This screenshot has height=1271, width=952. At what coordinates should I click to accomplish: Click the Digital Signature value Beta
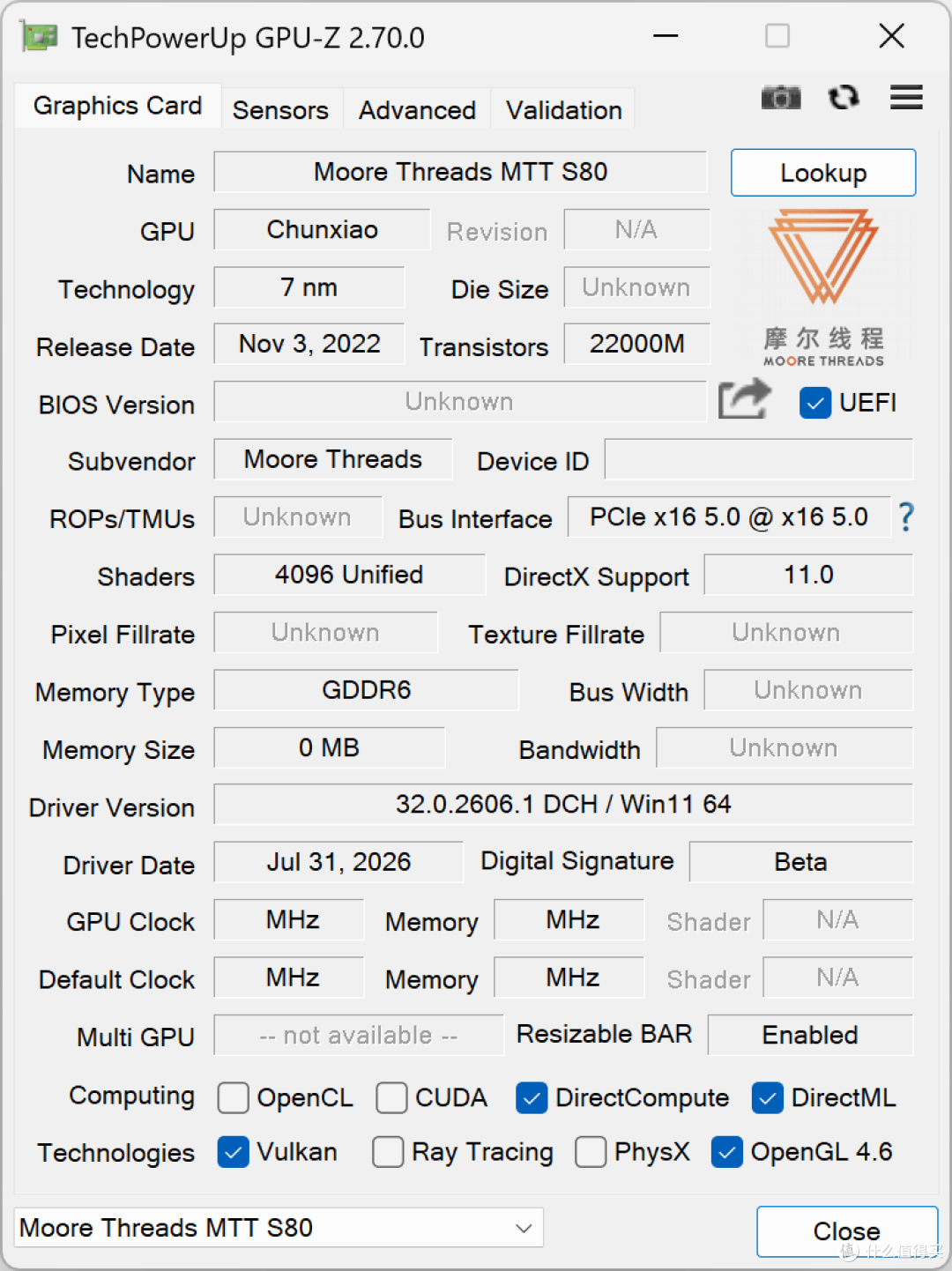coord(800,862)
